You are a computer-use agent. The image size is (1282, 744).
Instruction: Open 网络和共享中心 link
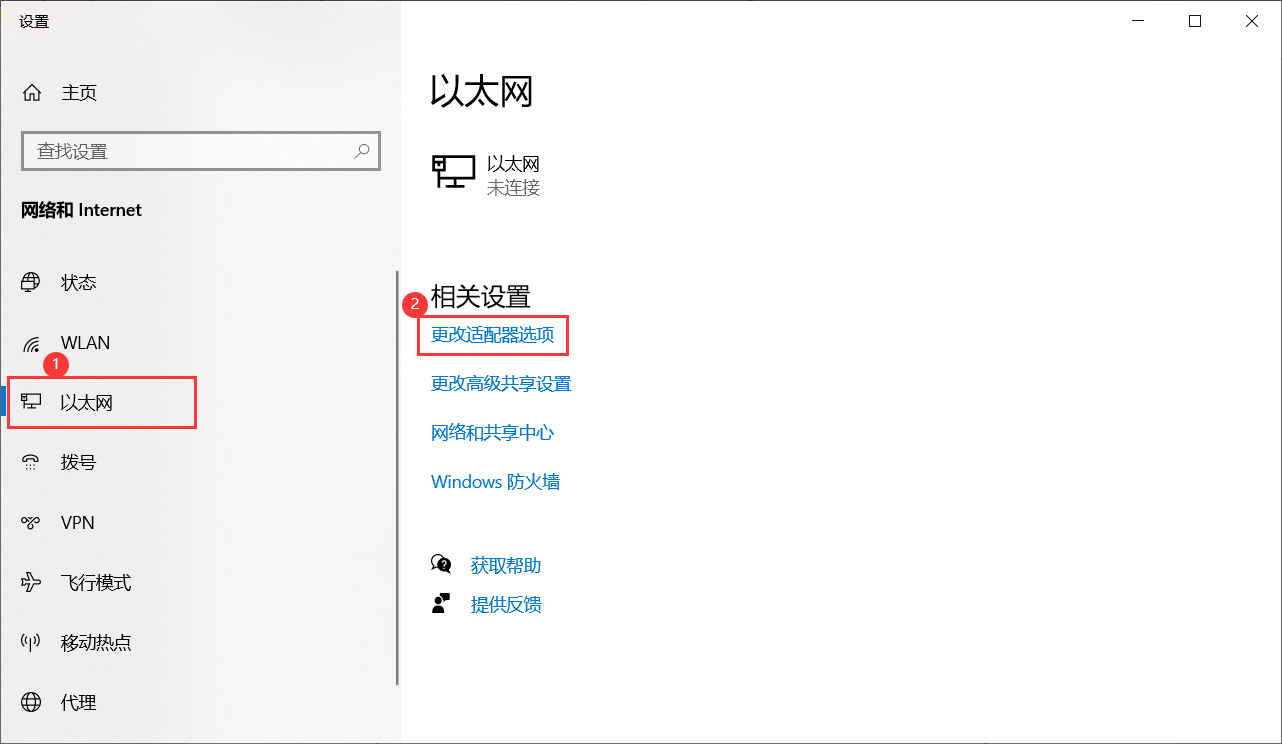click(492, 433)
